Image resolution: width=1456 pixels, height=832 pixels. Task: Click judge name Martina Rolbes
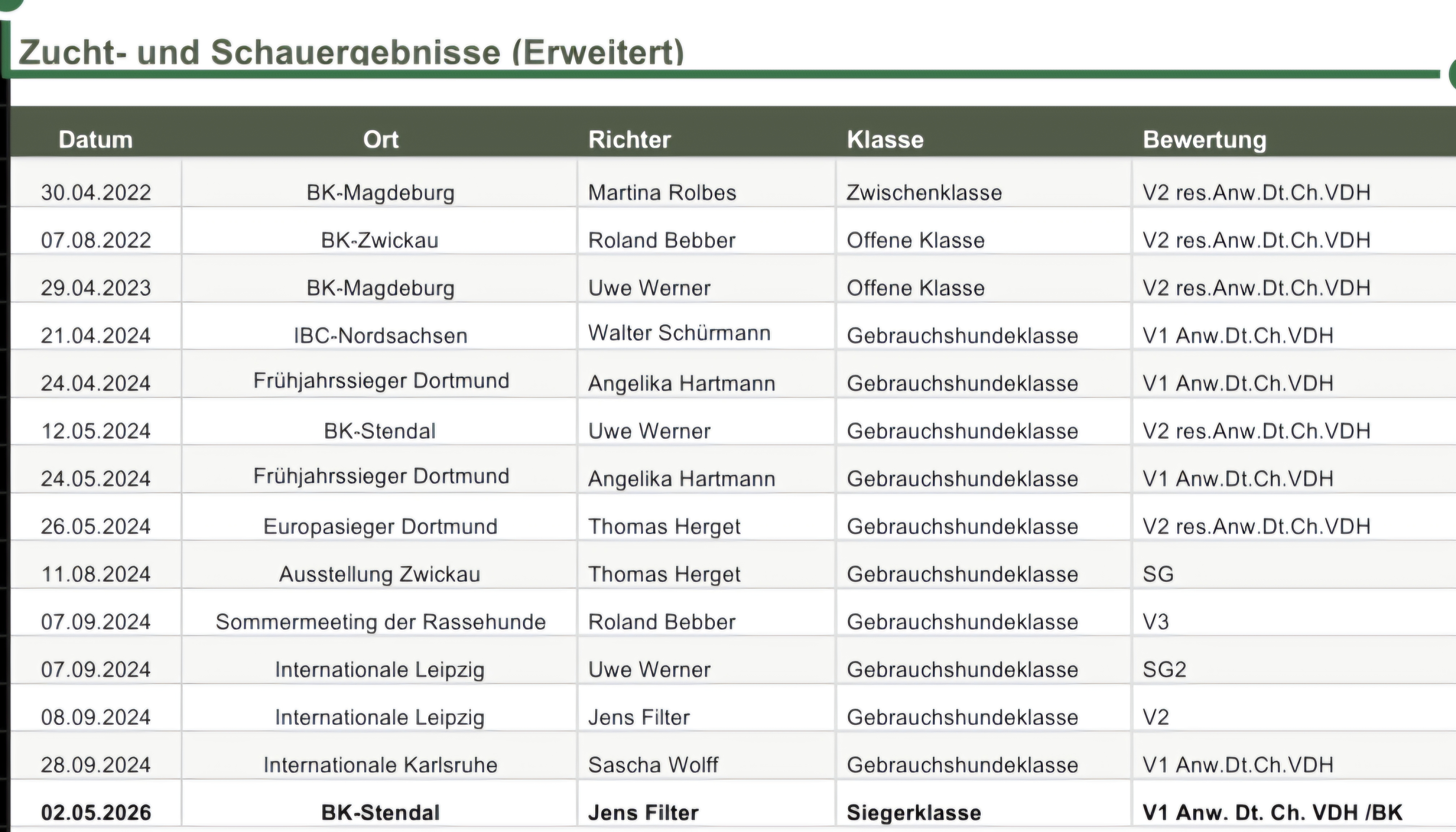click(x=662, y=192)
